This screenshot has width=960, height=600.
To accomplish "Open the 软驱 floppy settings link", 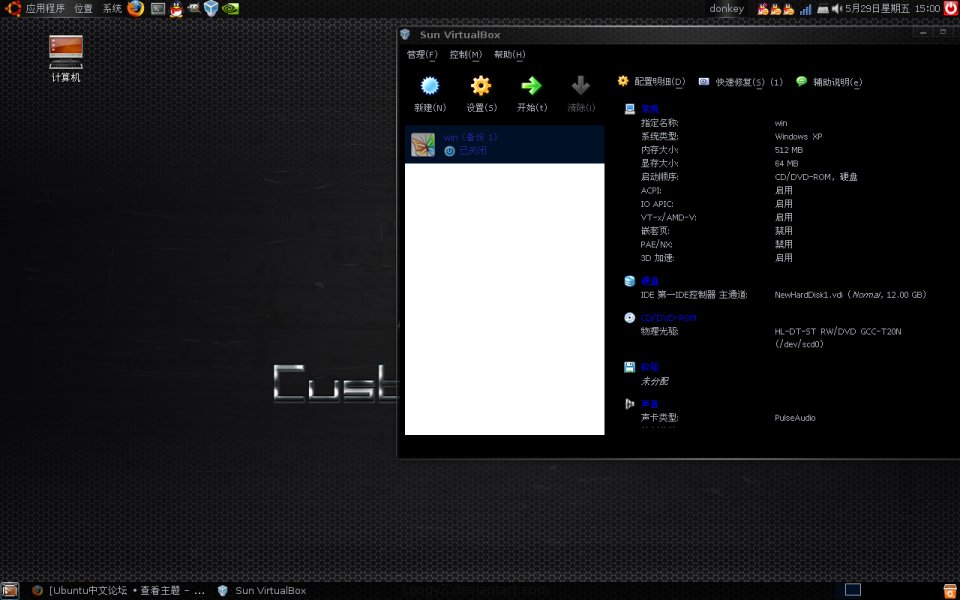I will (650, 367).
